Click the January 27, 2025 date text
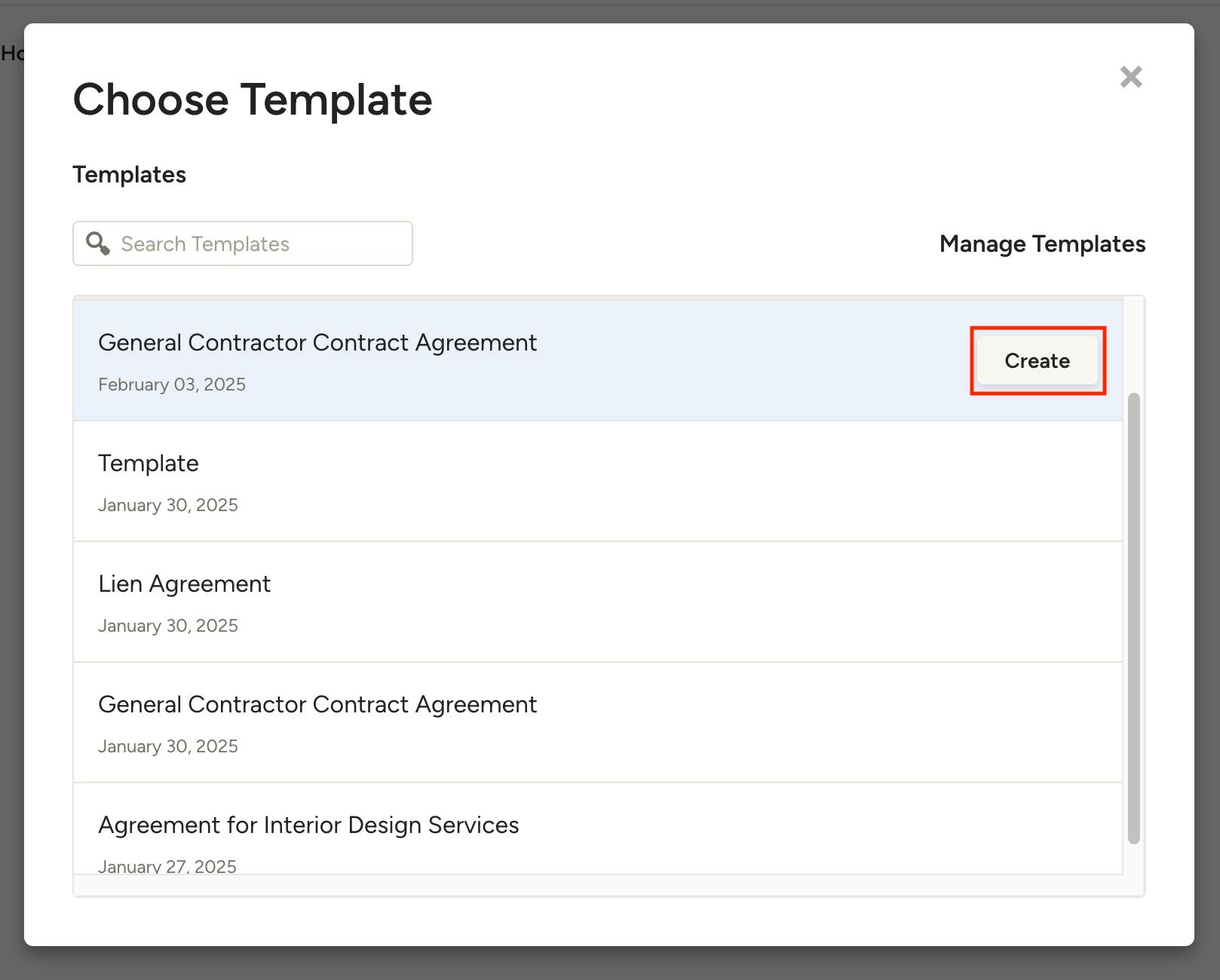This screenshot has width=1220, height=980. click(x=167, y=866)
